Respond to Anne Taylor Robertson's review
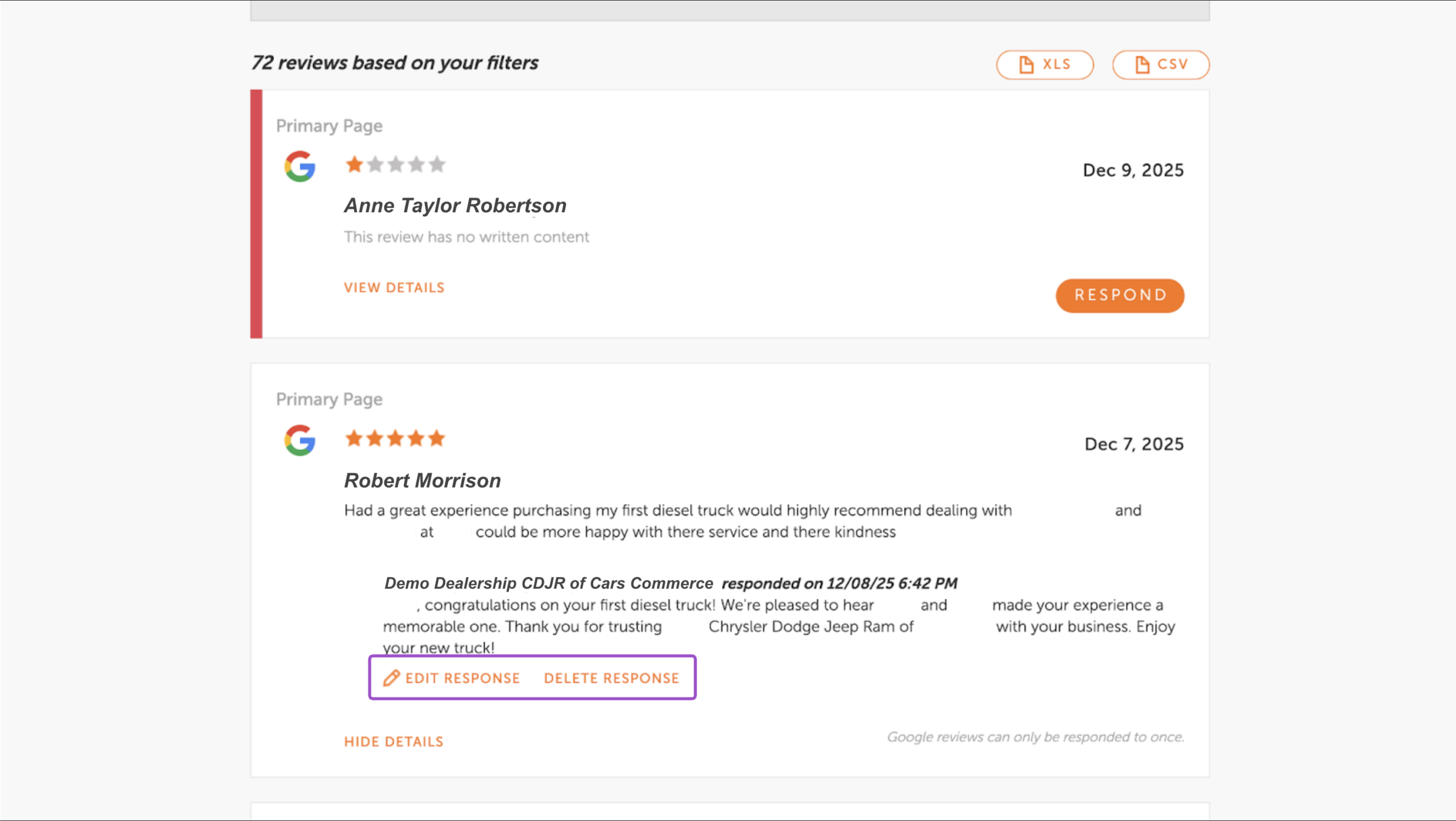The width and height of the screenshot is (1456, 821). (1120, 295)
